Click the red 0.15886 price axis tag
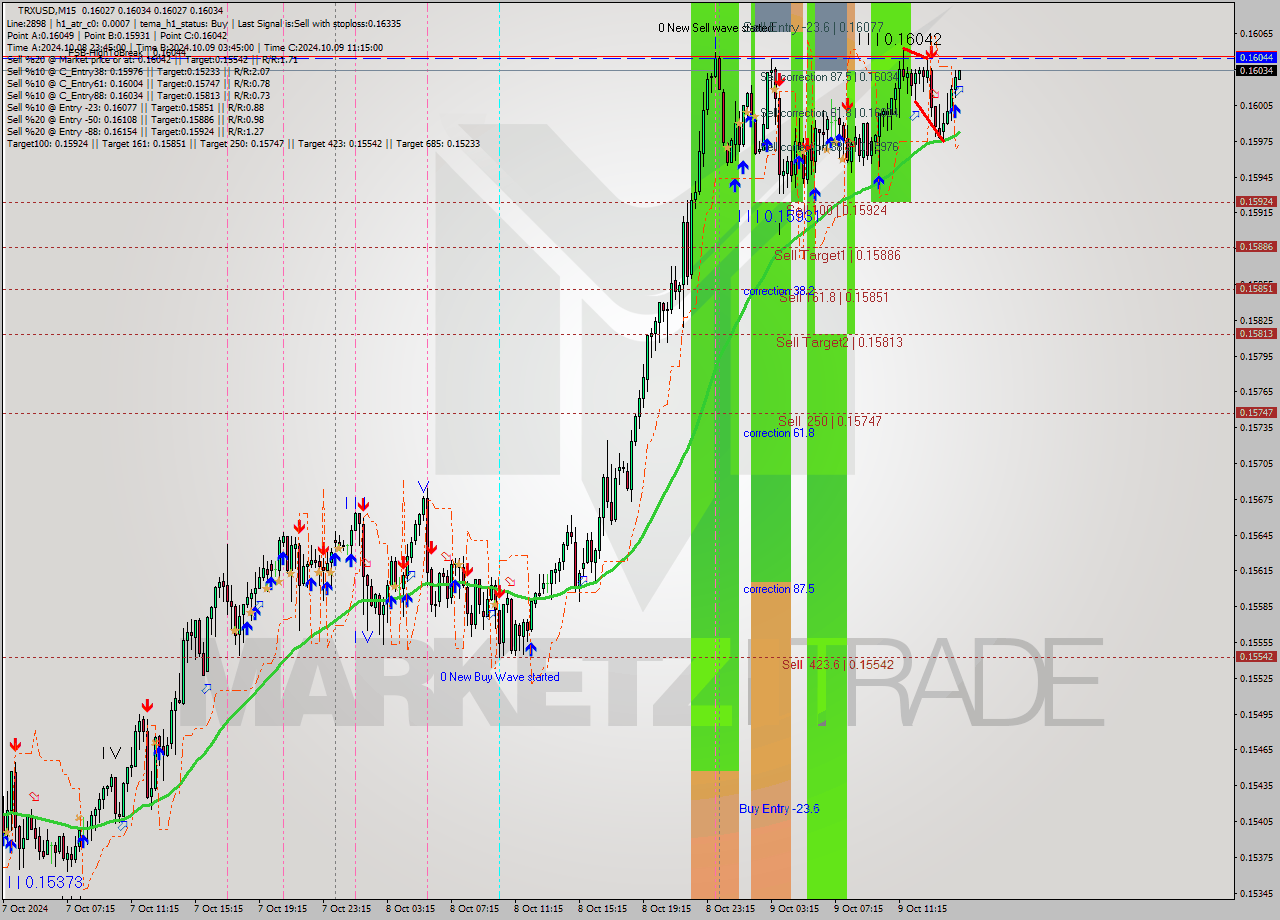 click(x=1256, y=246)
